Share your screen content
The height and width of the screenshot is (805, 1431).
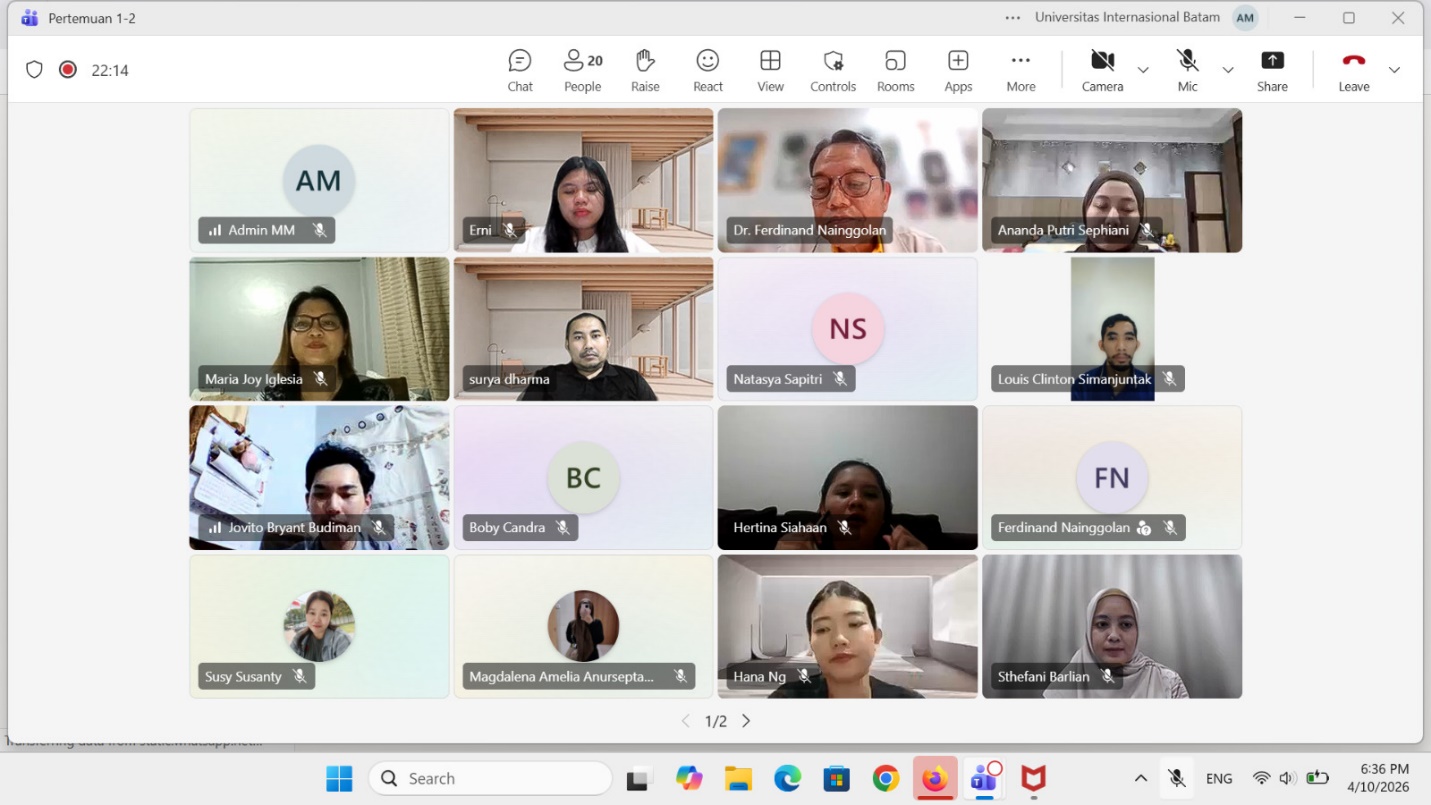pos(1272,70)
